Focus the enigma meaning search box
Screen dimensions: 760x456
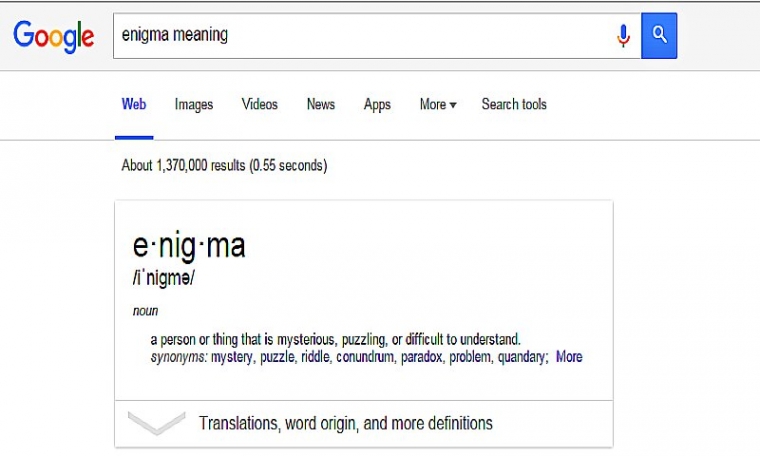[x=364, y=36]
